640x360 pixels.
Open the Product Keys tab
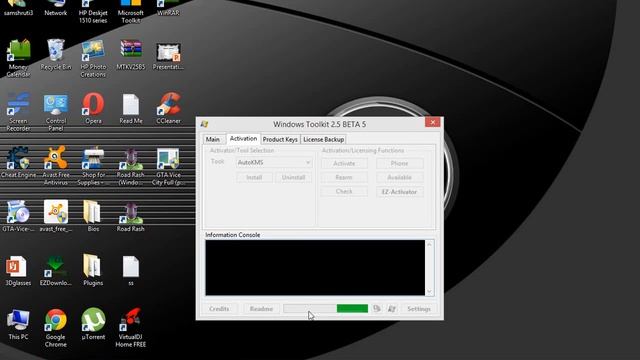tap(280, 139)
